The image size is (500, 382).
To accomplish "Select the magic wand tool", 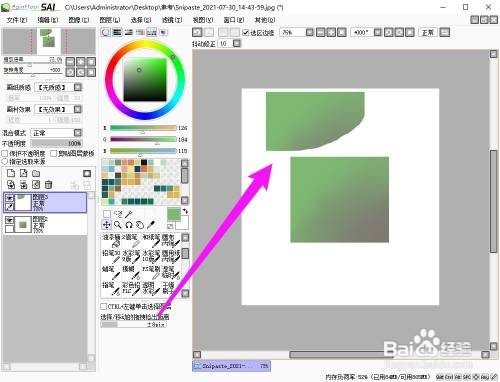I will 129,214.
